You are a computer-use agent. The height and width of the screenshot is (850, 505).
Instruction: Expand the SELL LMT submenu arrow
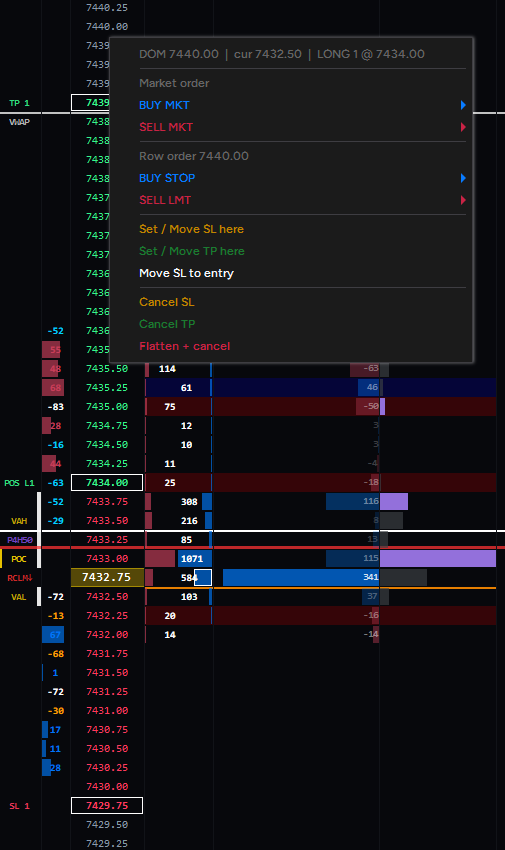pos(463,200)
